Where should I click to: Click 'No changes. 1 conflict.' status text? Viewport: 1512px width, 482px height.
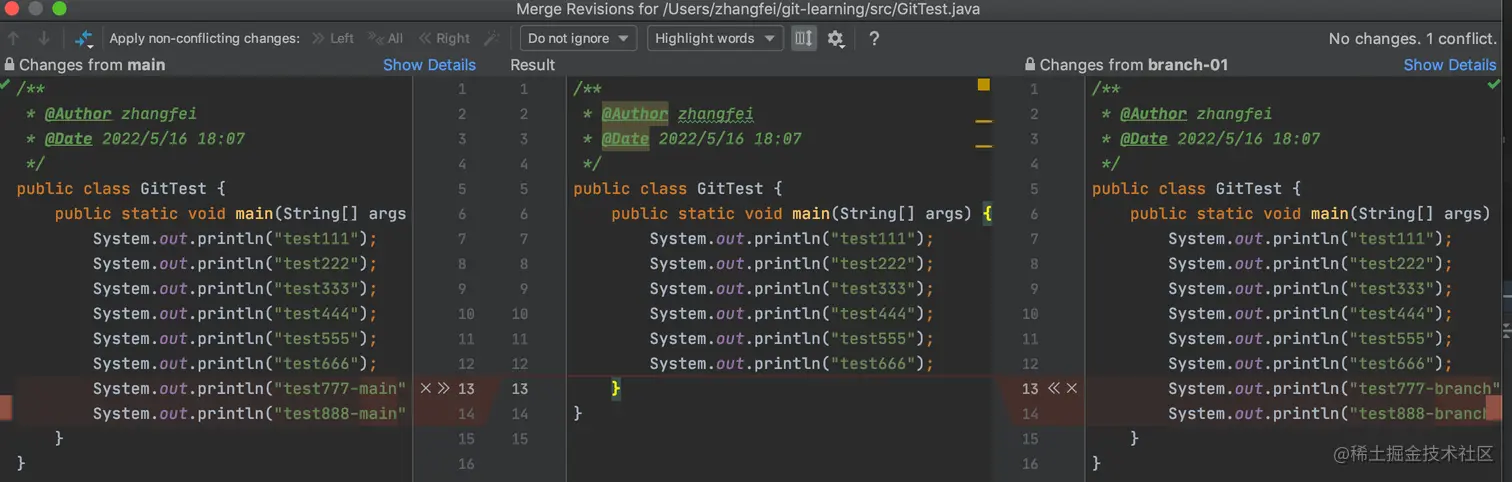[x=1412, y=38]
